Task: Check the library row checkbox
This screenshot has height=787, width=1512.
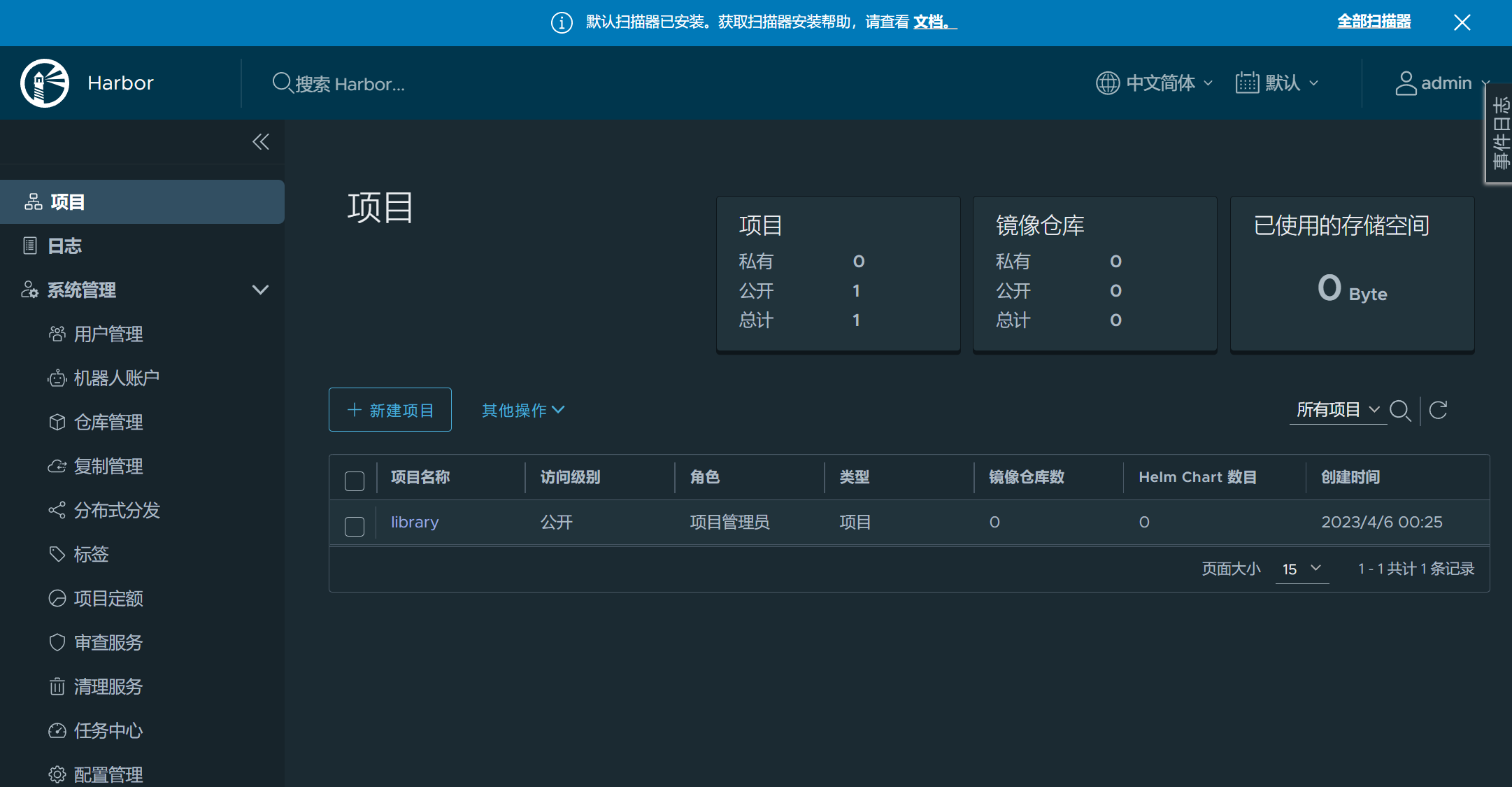Action: coord(355,526)
